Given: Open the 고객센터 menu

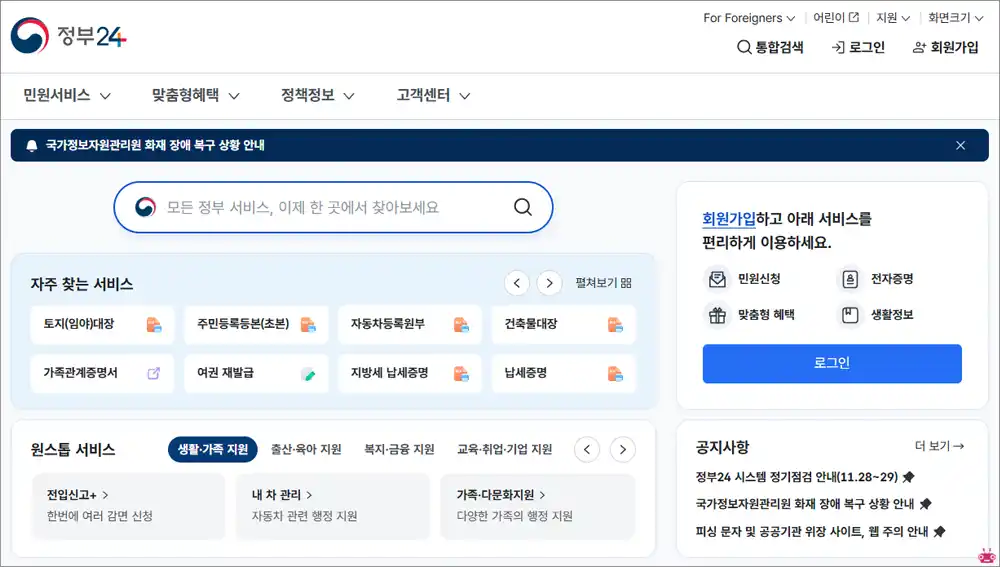Looking at the screenshot, I should pyautogui.click(x=433, y=96).
